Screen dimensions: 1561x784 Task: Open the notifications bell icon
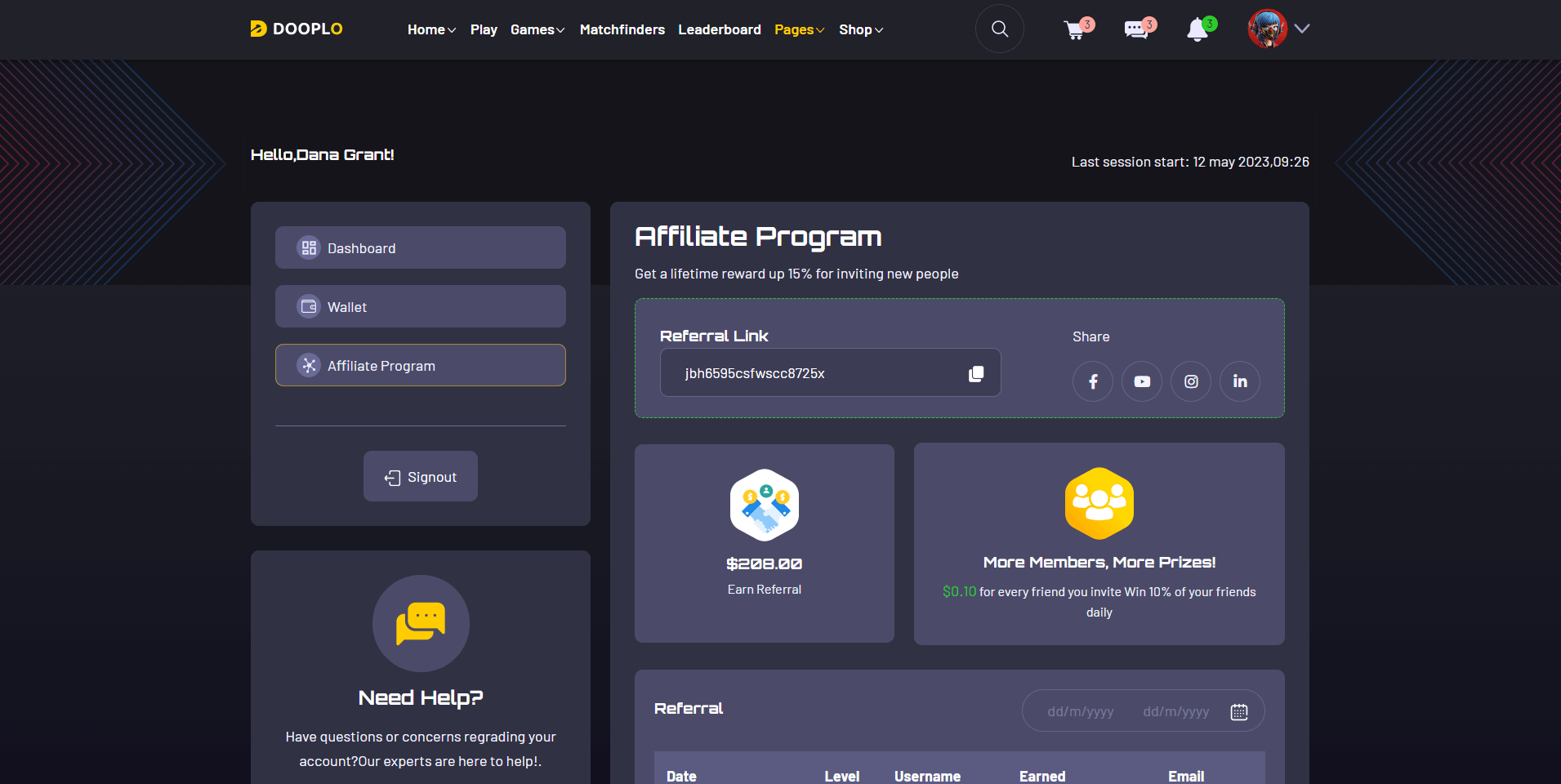coord(1197,30)
